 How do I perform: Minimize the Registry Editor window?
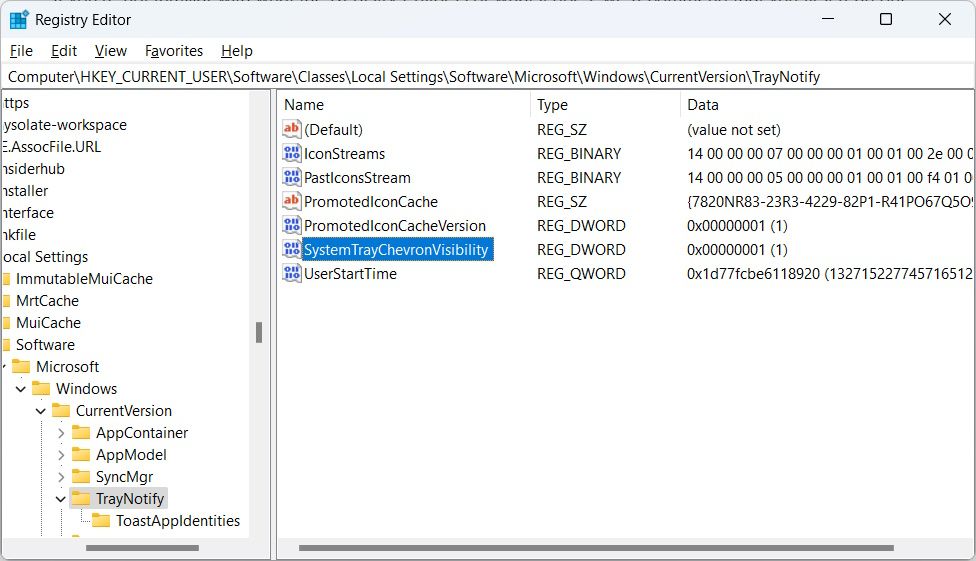[828, 19]
